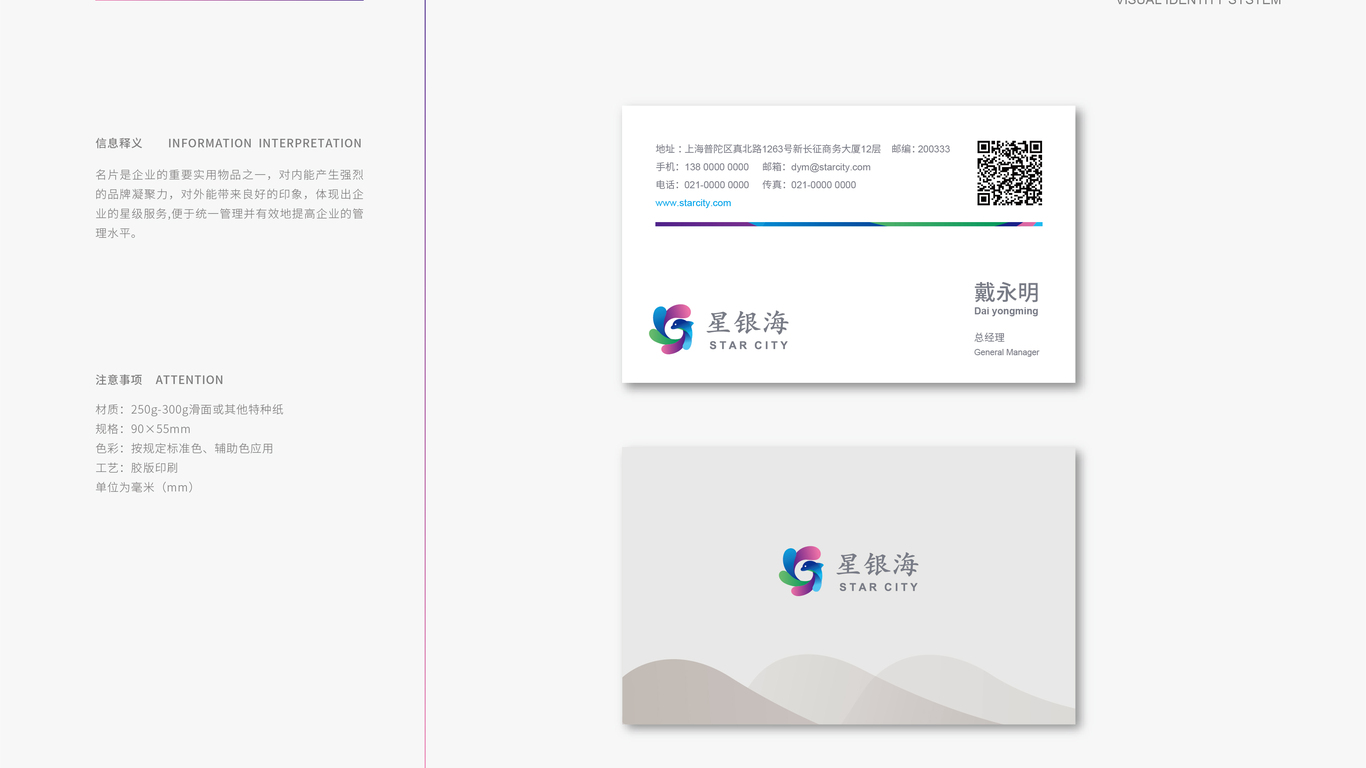Select the name 戴永明
The width and height of the screenshot is (1366, 768).
(1007, 292)
